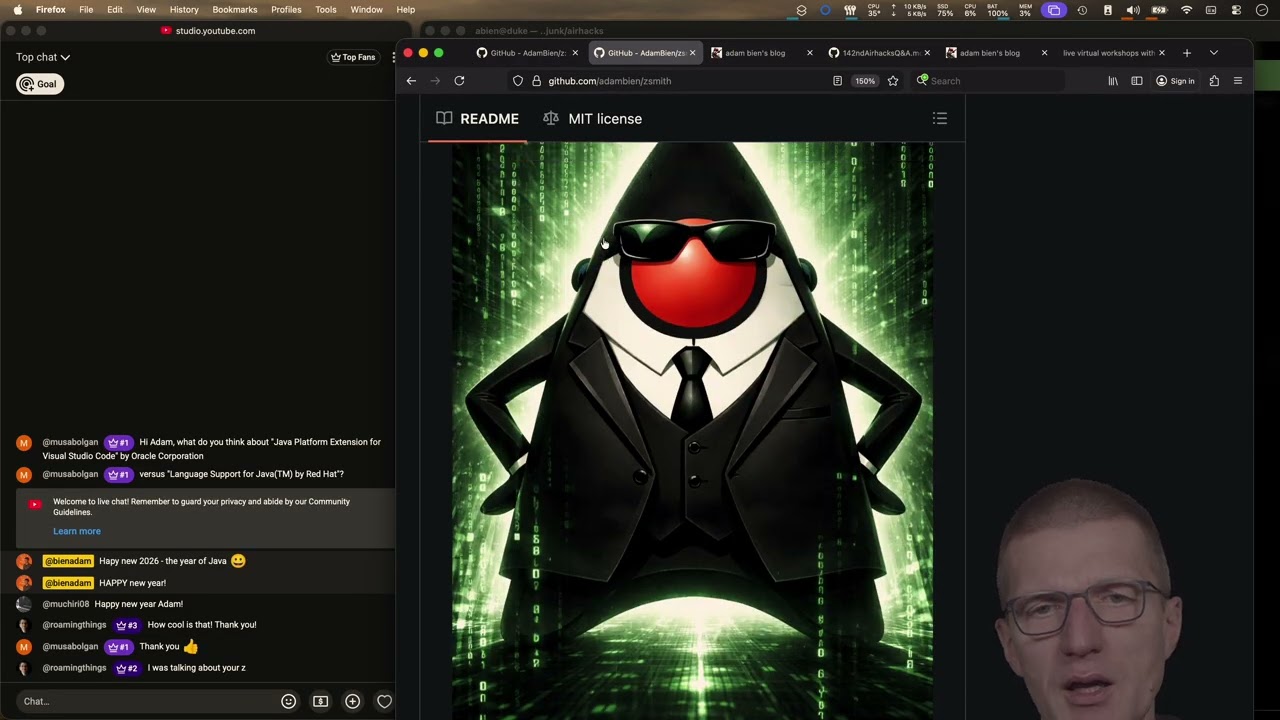
Task: Open the tracking protection shield icon
Action: [518, 81]
